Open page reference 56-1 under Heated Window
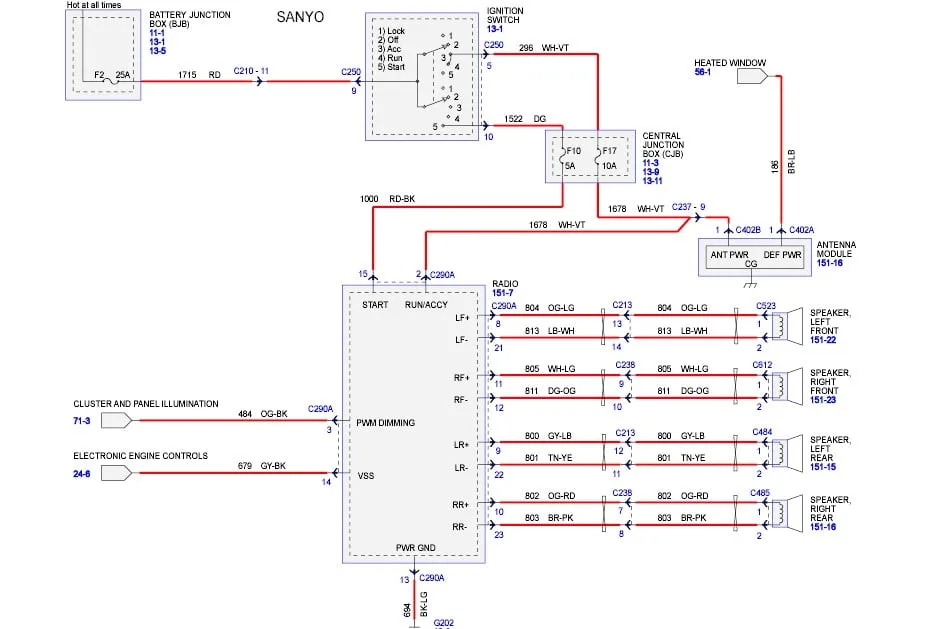926x629 pixels. click(703, 72)
